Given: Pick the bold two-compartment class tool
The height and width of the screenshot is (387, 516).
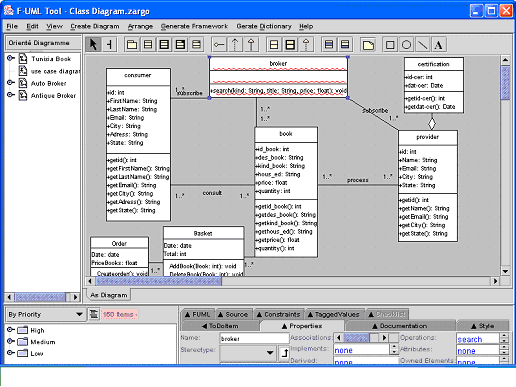Looking at the screenshot, I should (290, 44).
